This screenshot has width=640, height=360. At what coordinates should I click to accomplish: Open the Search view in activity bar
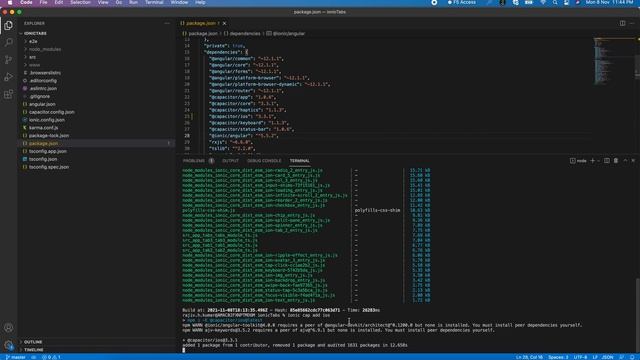[x=9, y=42]
